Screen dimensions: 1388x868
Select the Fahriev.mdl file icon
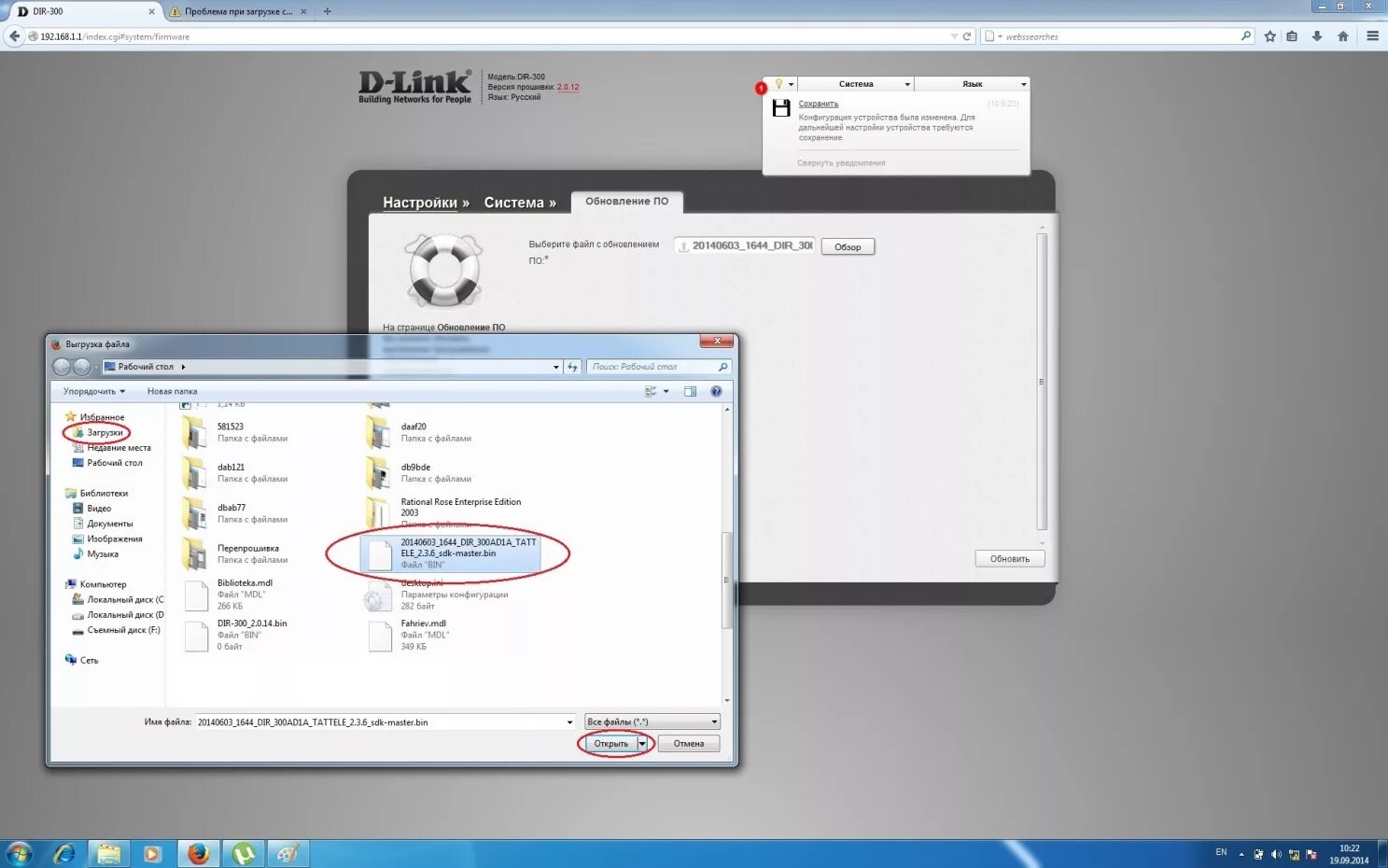coord(380,635)
